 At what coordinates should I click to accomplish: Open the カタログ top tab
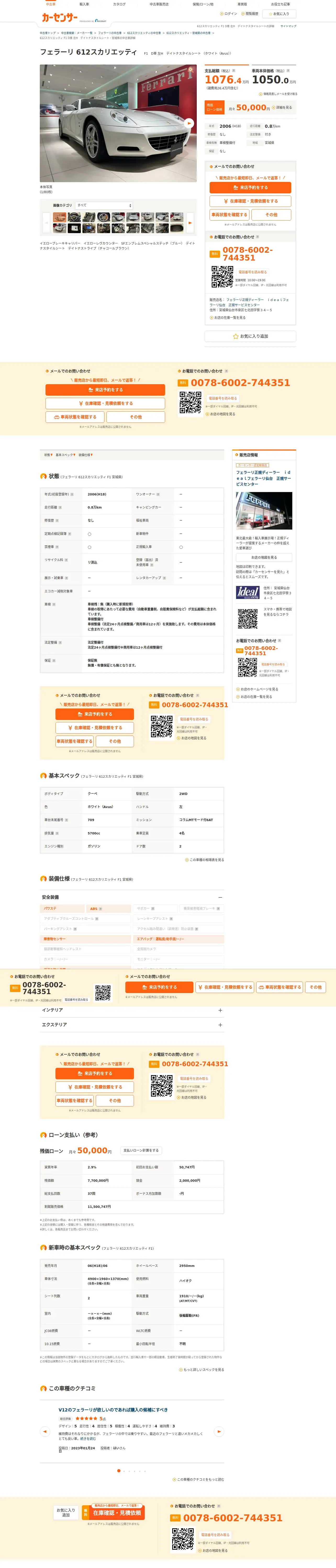(120, 4)
